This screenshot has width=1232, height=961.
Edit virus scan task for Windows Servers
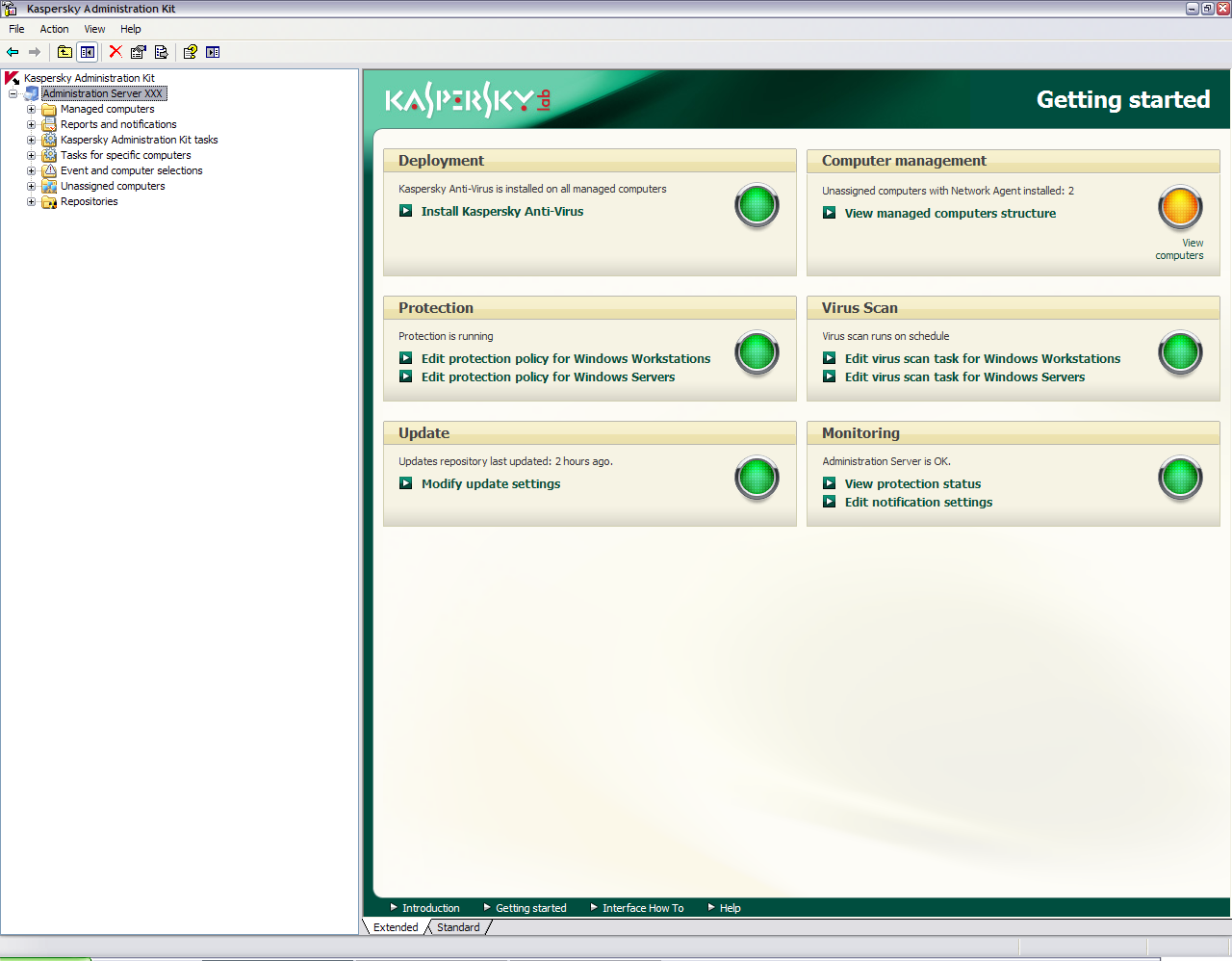[x=964, y=377]
